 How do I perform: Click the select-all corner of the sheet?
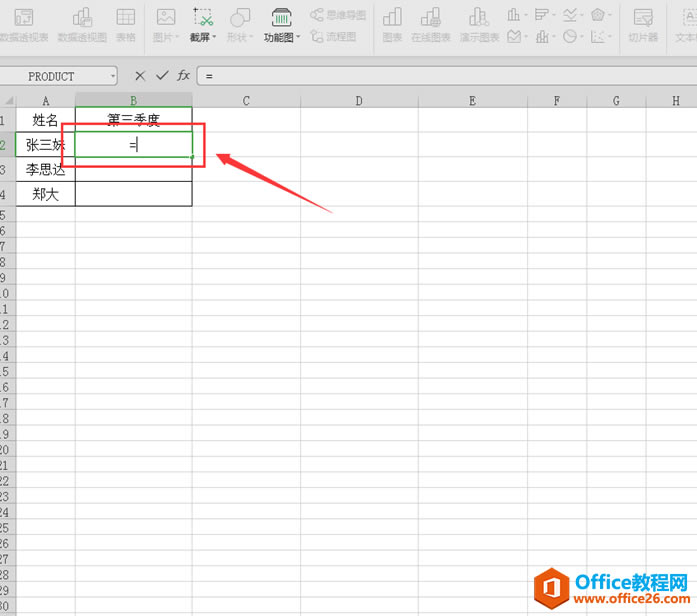click(x=8, y=100)
